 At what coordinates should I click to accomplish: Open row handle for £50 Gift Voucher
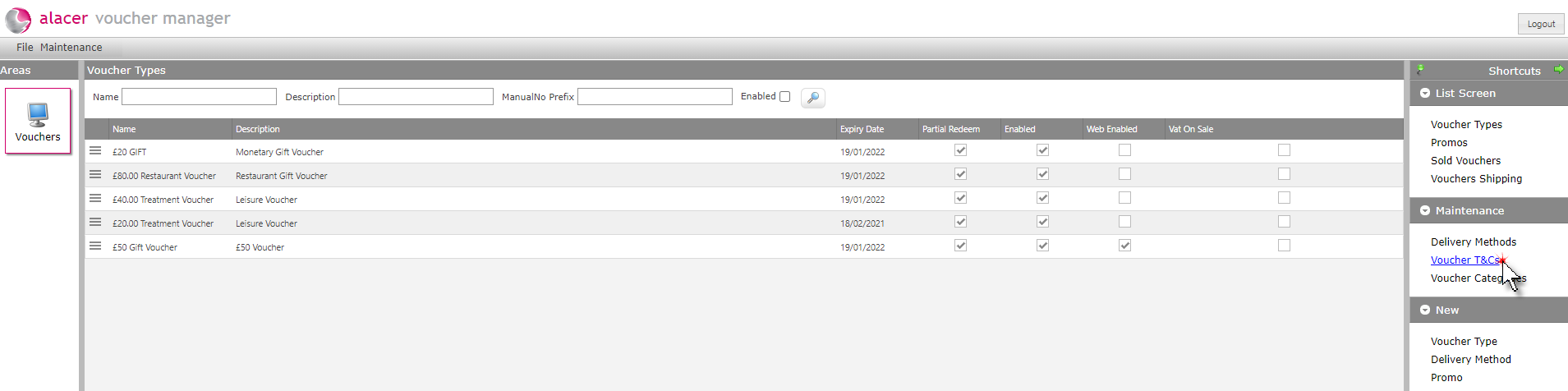point(95,246)
